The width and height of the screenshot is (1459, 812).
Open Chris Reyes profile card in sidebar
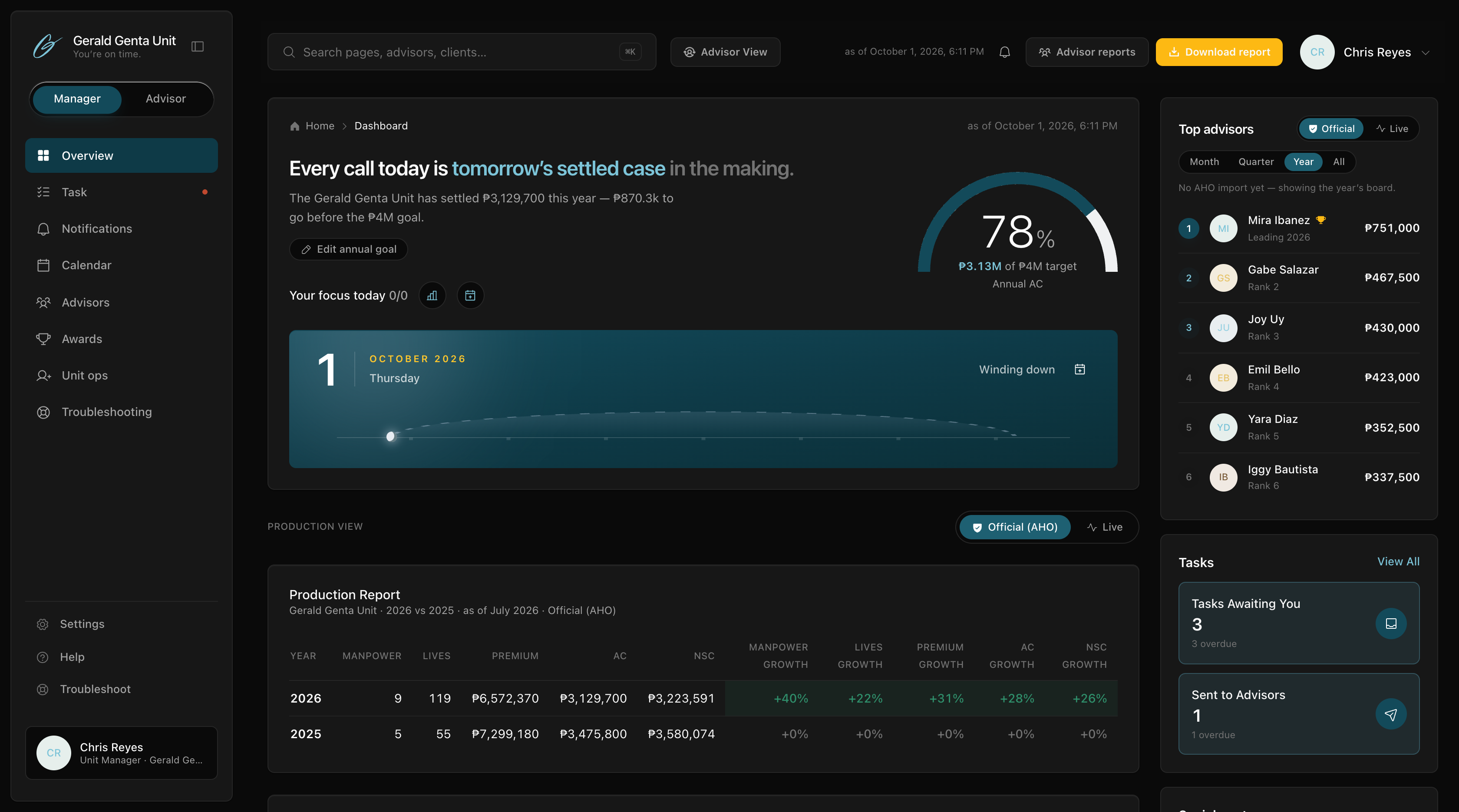pyautogui.click(x=121, y=753)
